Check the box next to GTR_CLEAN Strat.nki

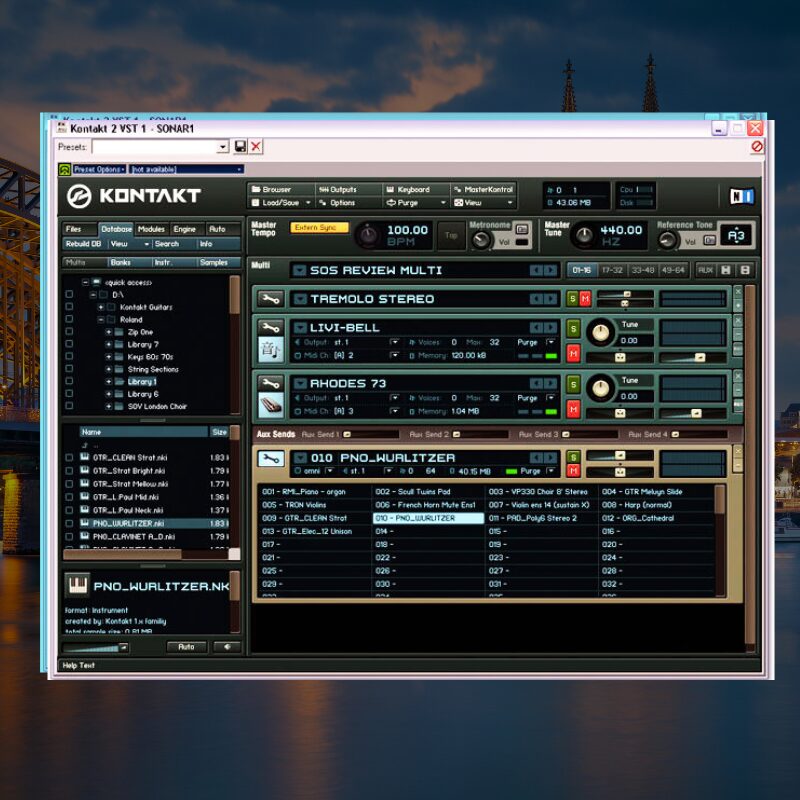click(x=69, y=457)
